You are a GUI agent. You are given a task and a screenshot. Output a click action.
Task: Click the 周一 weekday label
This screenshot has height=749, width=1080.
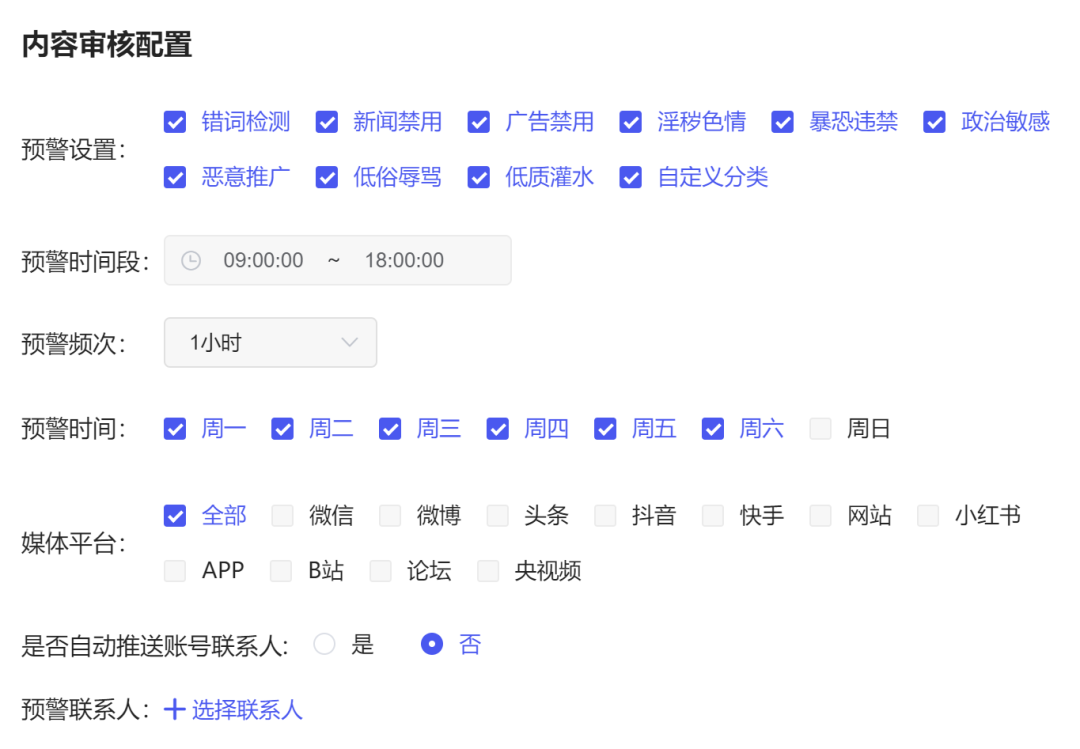[x=224, y=428]
